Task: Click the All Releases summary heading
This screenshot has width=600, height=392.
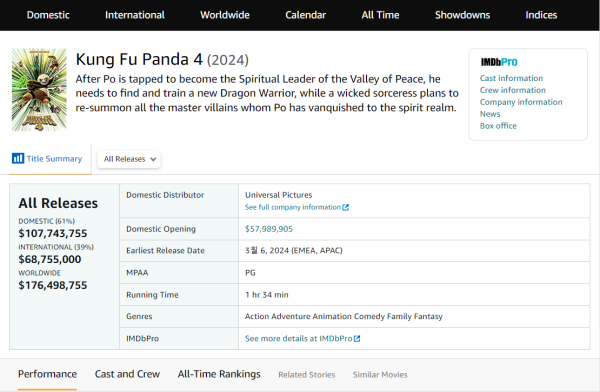Action: (58, 203)
